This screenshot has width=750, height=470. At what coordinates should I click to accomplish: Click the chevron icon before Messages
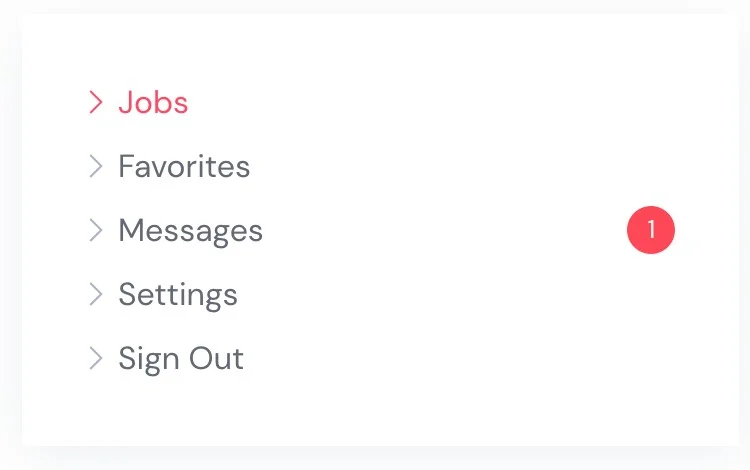tap(96, 230)
